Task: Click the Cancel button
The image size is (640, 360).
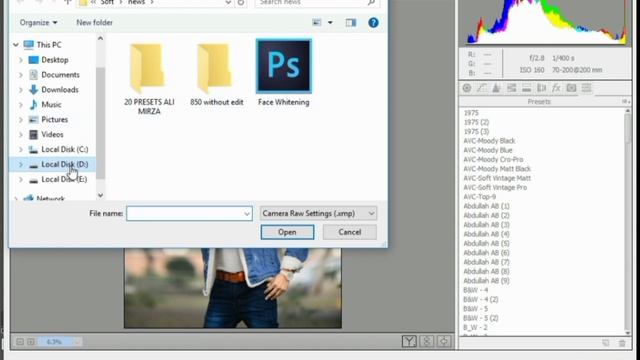Action: pos(349,232)
